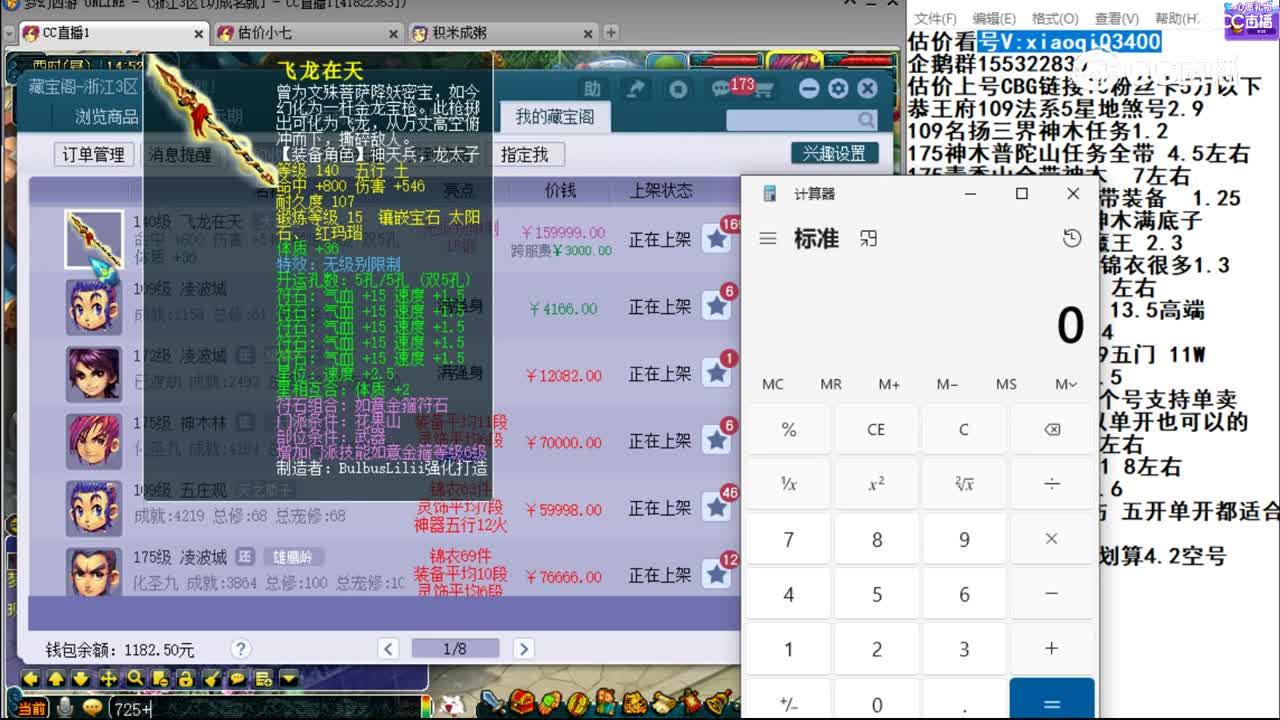
Task: Toggle calculator keep-on-top icon next to 标准
Action: pyautogui.click(x=868, y=238)
